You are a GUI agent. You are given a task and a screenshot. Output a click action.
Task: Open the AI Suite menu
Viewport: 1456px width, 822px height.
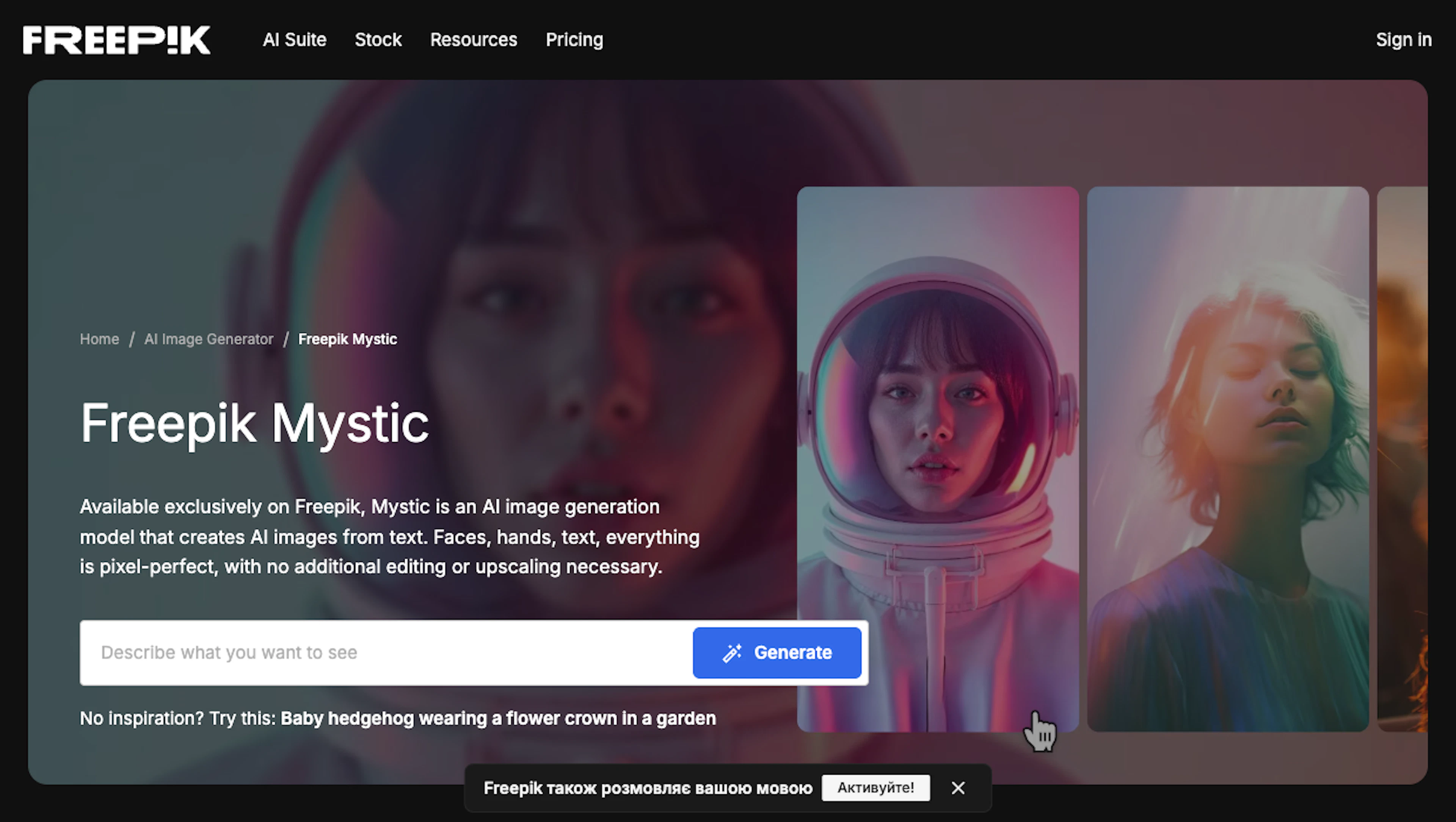(x=295, y=39)
